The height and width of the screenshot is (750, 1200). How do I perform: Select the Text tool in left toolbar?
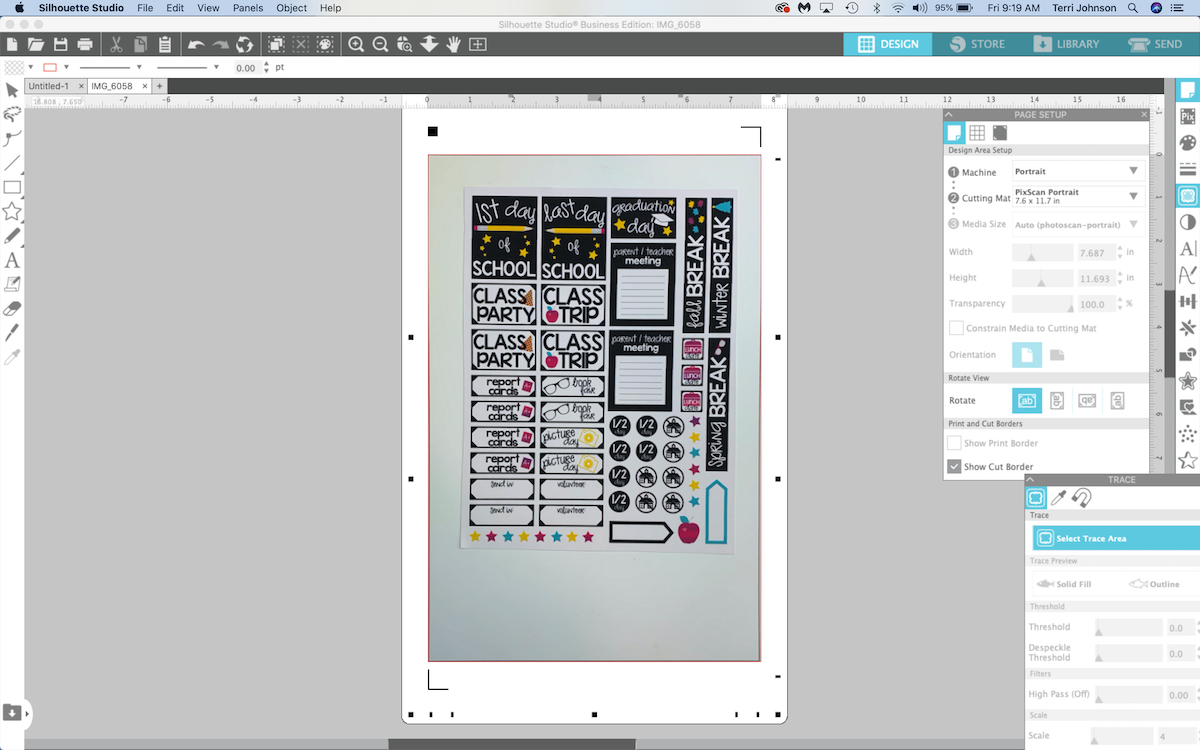(x=12, y=260)
